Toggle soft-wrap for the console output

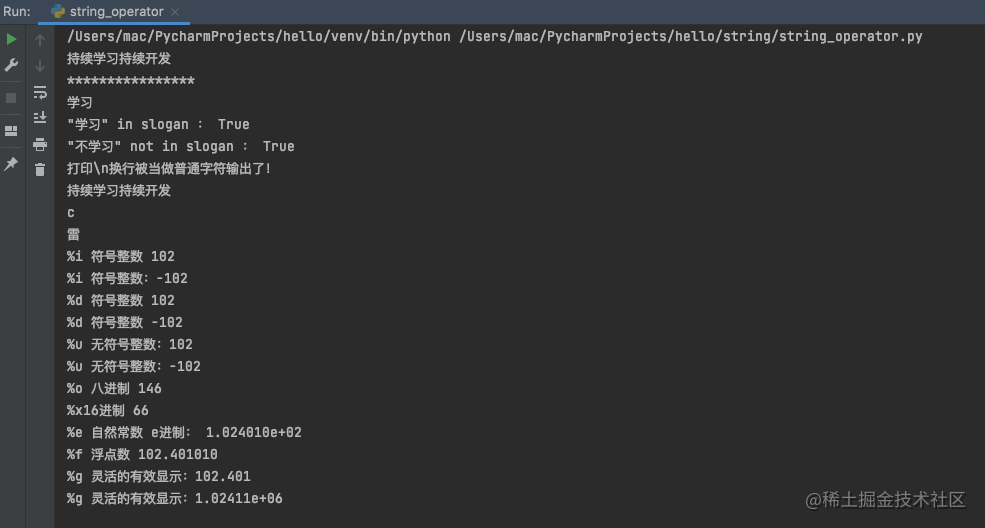40,92
